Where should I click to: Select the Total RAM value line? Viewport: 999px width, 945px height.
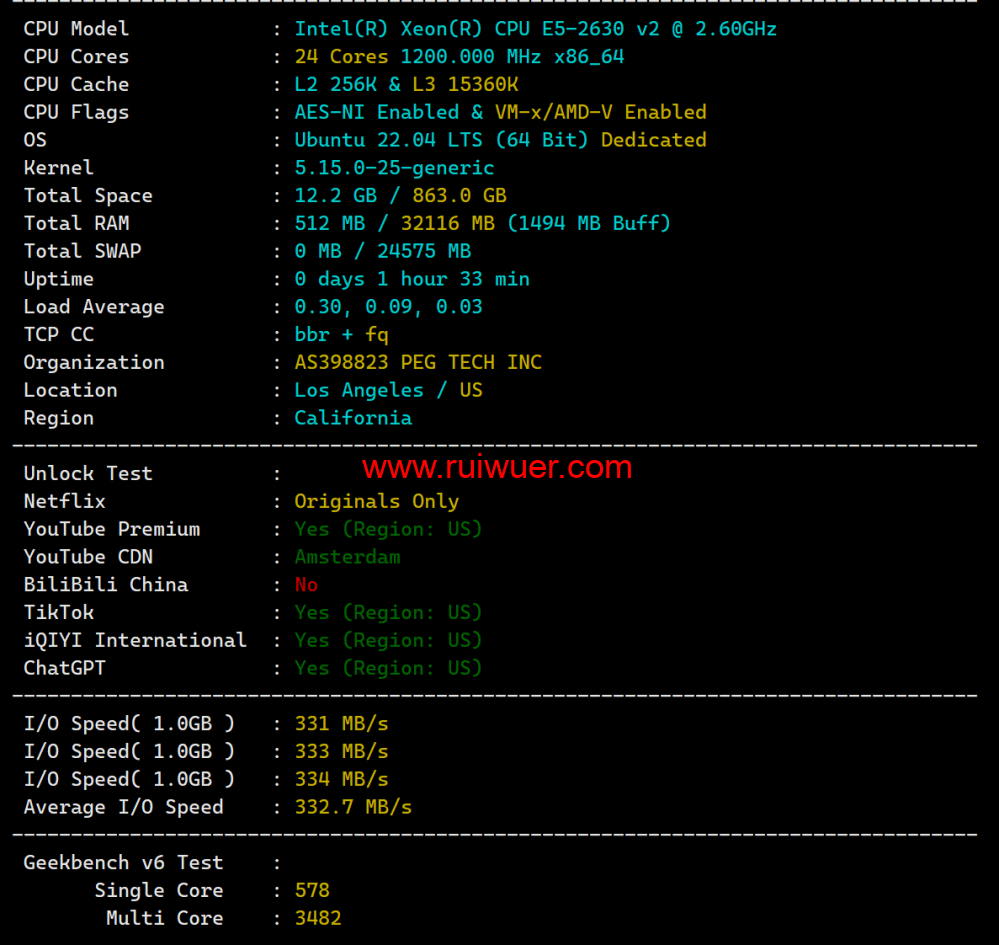coord(482,224)
